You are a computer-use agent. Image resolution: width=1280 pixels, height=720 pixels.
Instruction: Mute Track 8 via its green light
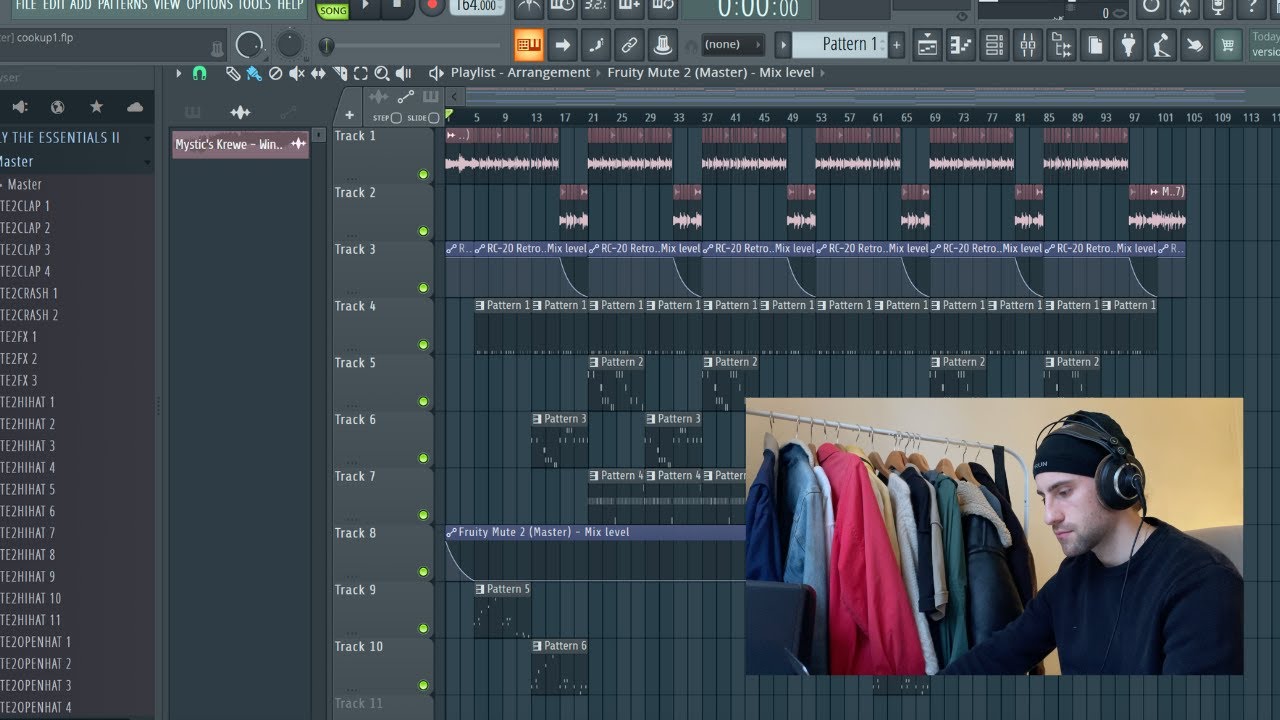[x=423, y=572]
